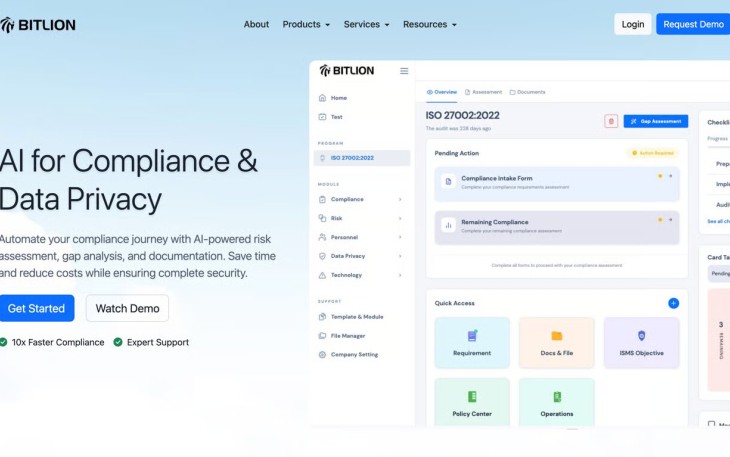Click the Quick Access heading

pos(454,303)
